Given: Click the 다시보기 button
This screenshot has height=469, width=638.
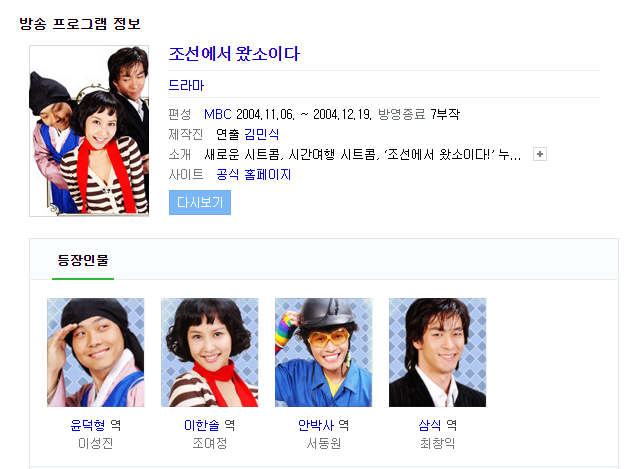Looking at the screenshot, I should (200, 202).
